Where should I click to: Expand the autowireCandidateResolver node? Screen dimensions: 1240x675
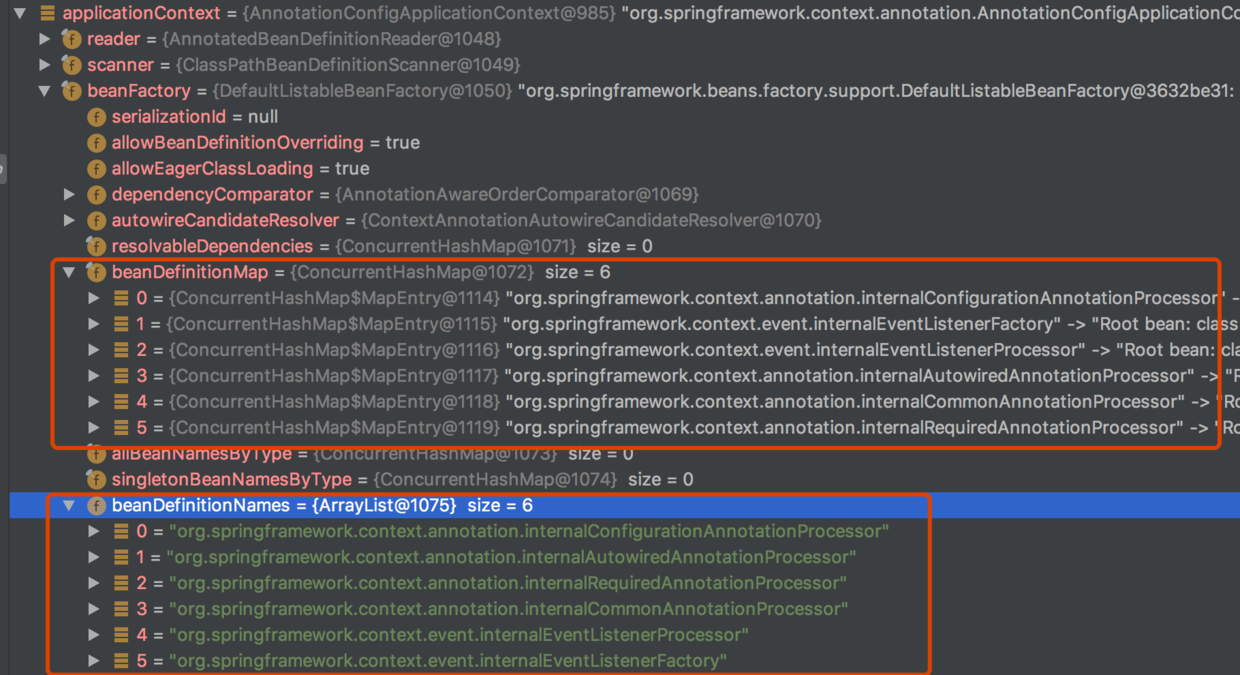click(69, 220)
